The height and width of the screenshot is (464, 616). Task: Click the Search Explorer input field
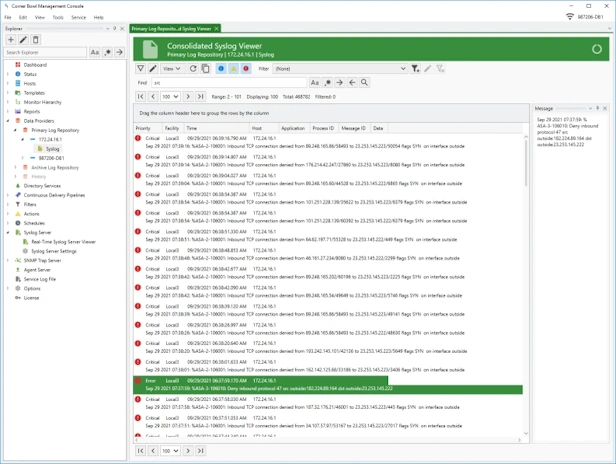tap(46, 52)
